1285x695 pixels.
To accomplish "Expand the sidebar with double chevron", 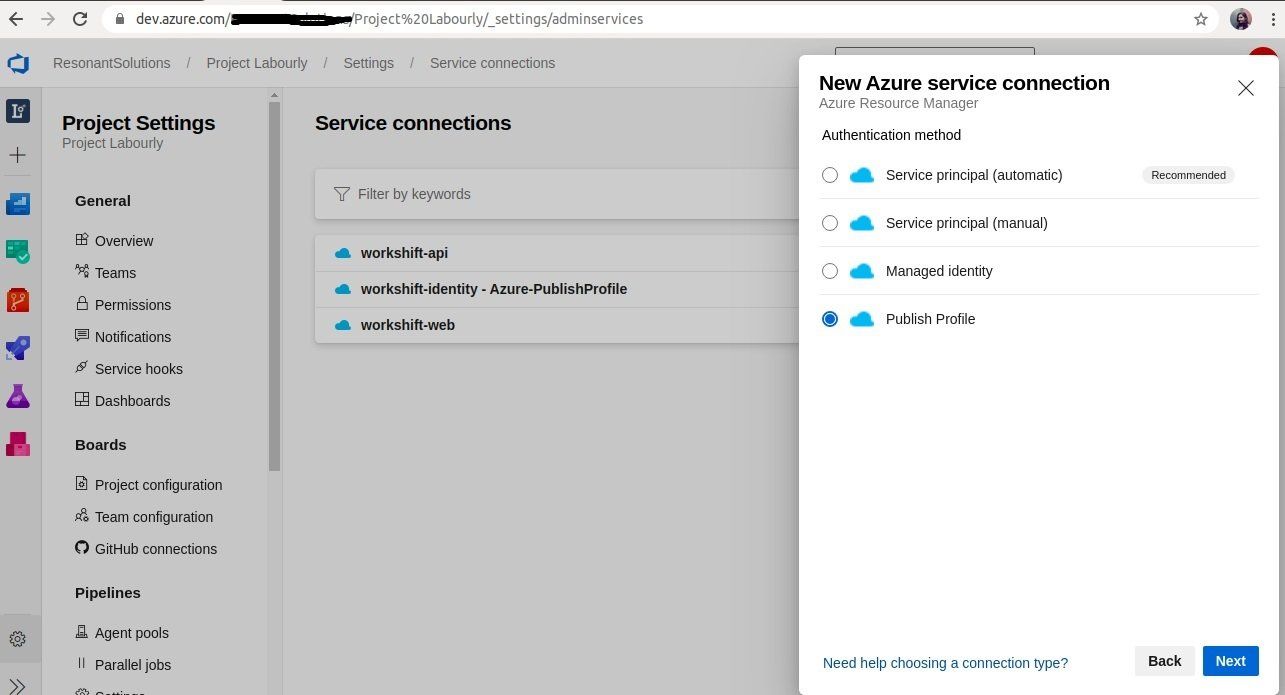I will point(18,685).
